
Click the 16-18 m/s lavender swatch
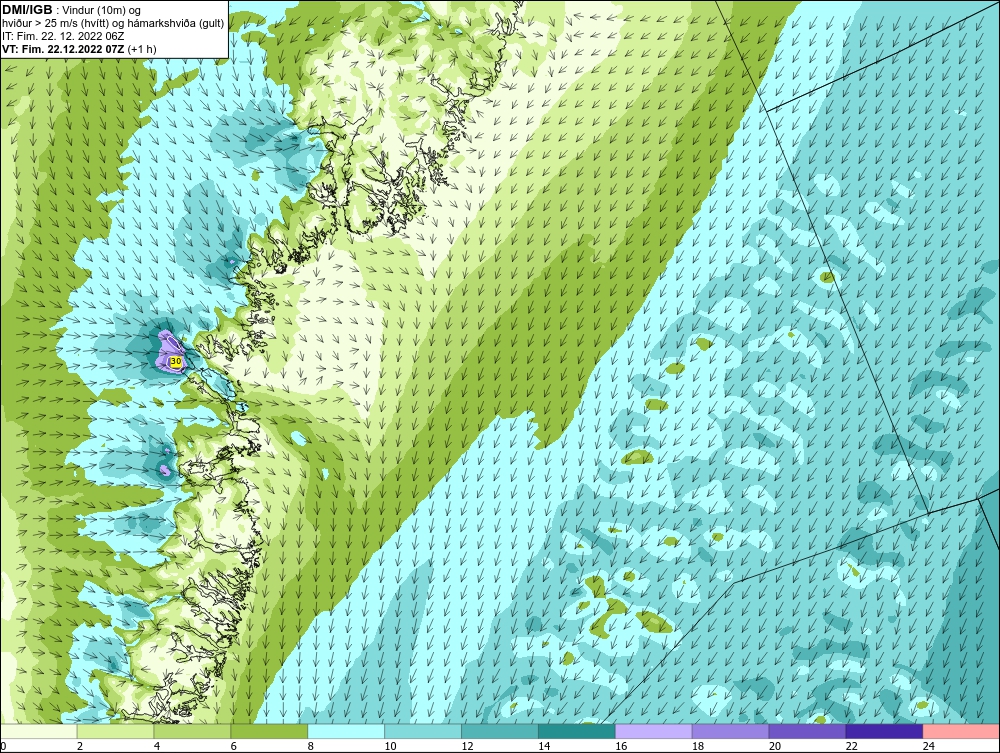(654, 731)
